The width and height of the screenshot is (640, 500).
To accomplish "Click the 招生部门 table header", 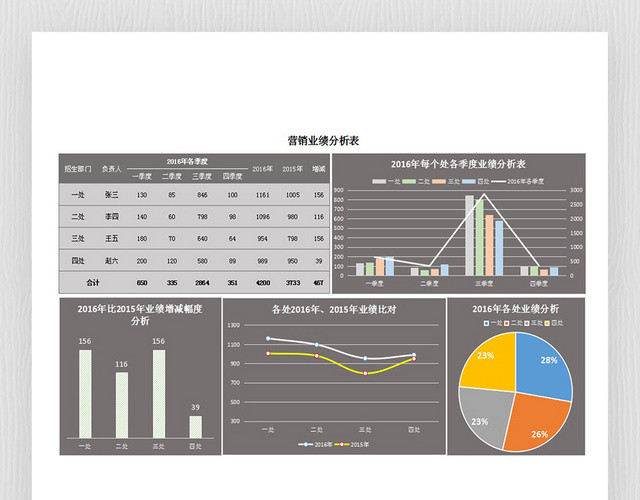I will click(x=78, y=169).
